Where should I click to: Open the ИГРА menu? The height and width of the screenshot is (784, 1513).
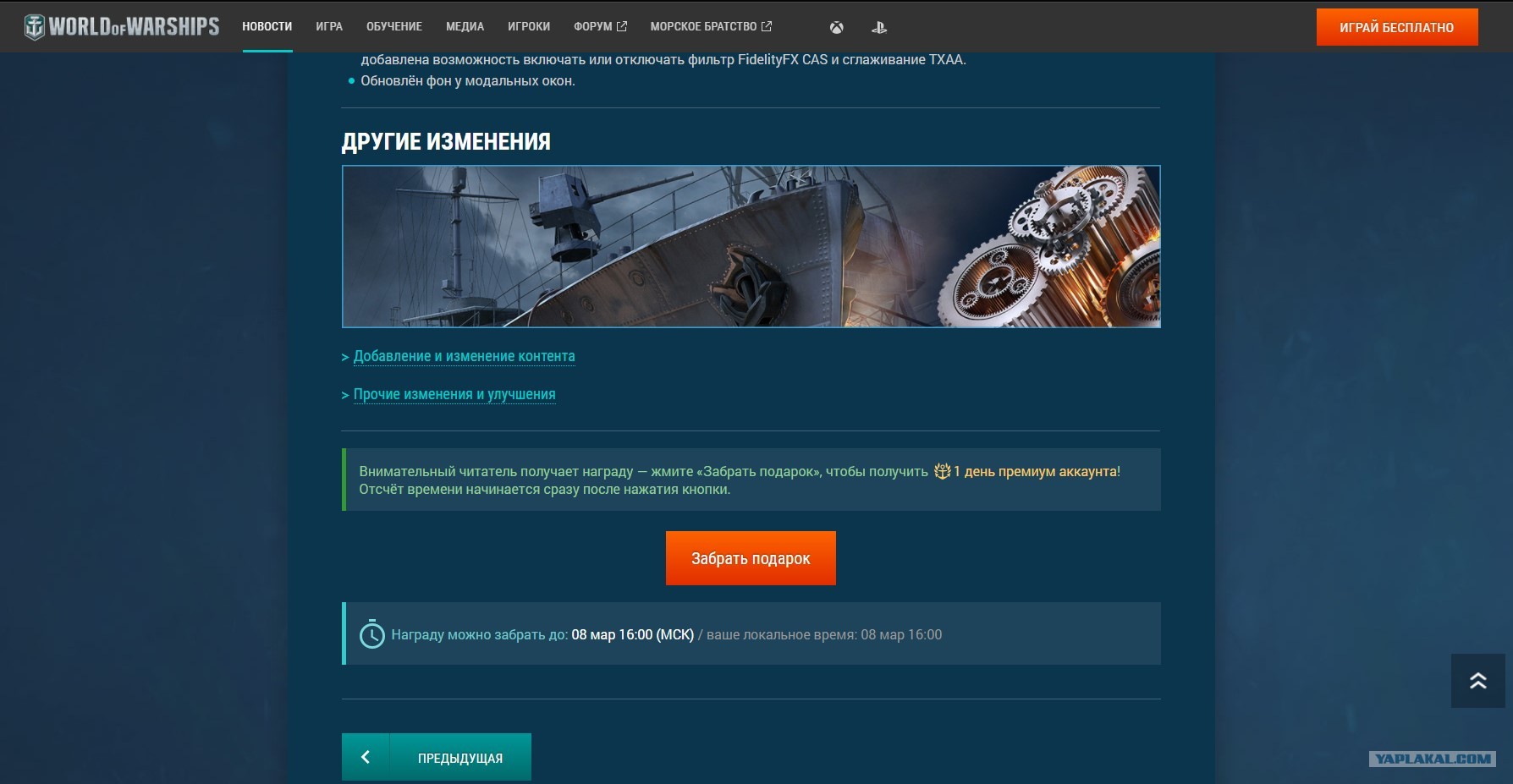click(x=329, y=27)
